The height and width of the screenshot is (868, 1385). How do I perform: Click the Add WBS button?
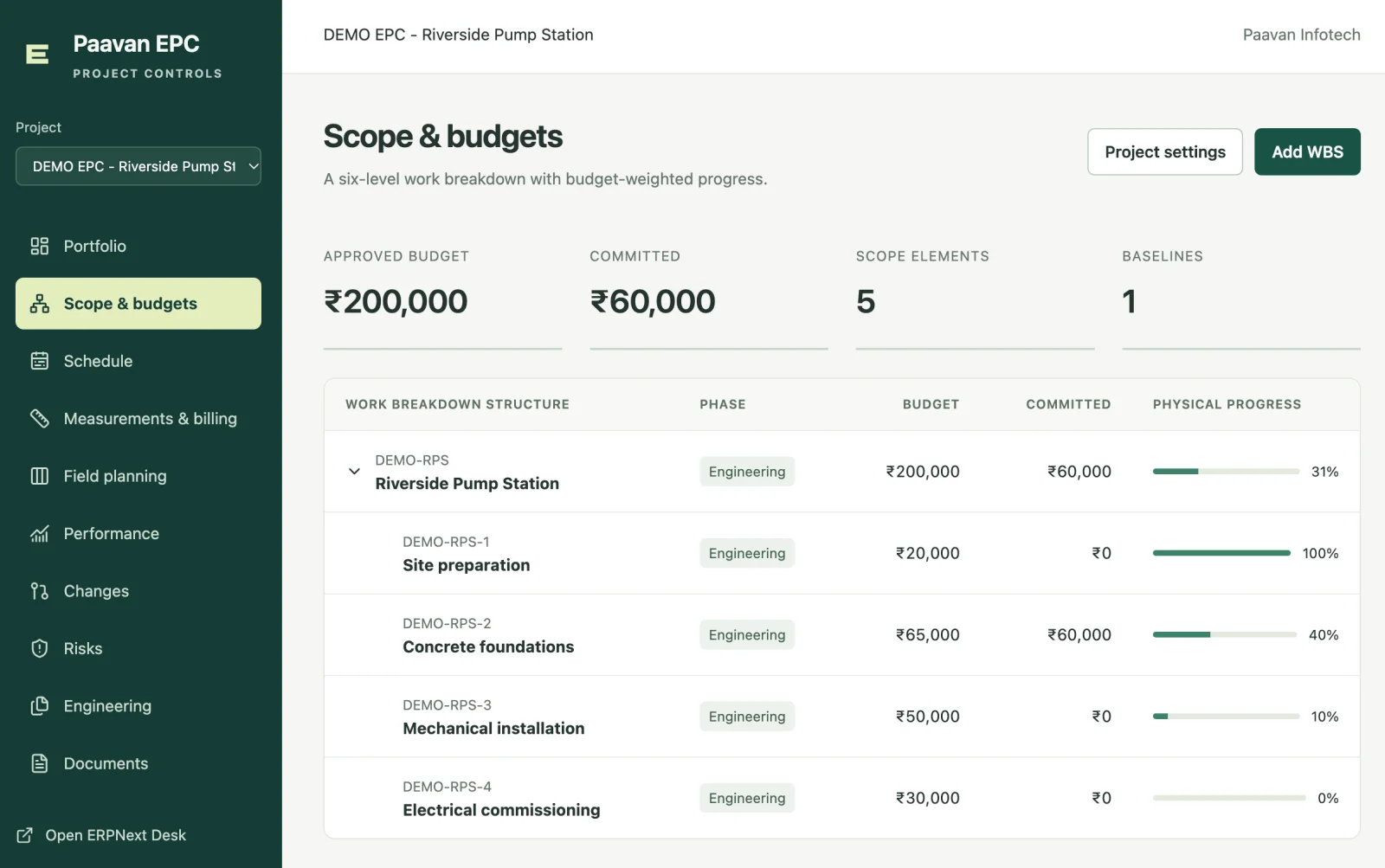click(1307, 151)
